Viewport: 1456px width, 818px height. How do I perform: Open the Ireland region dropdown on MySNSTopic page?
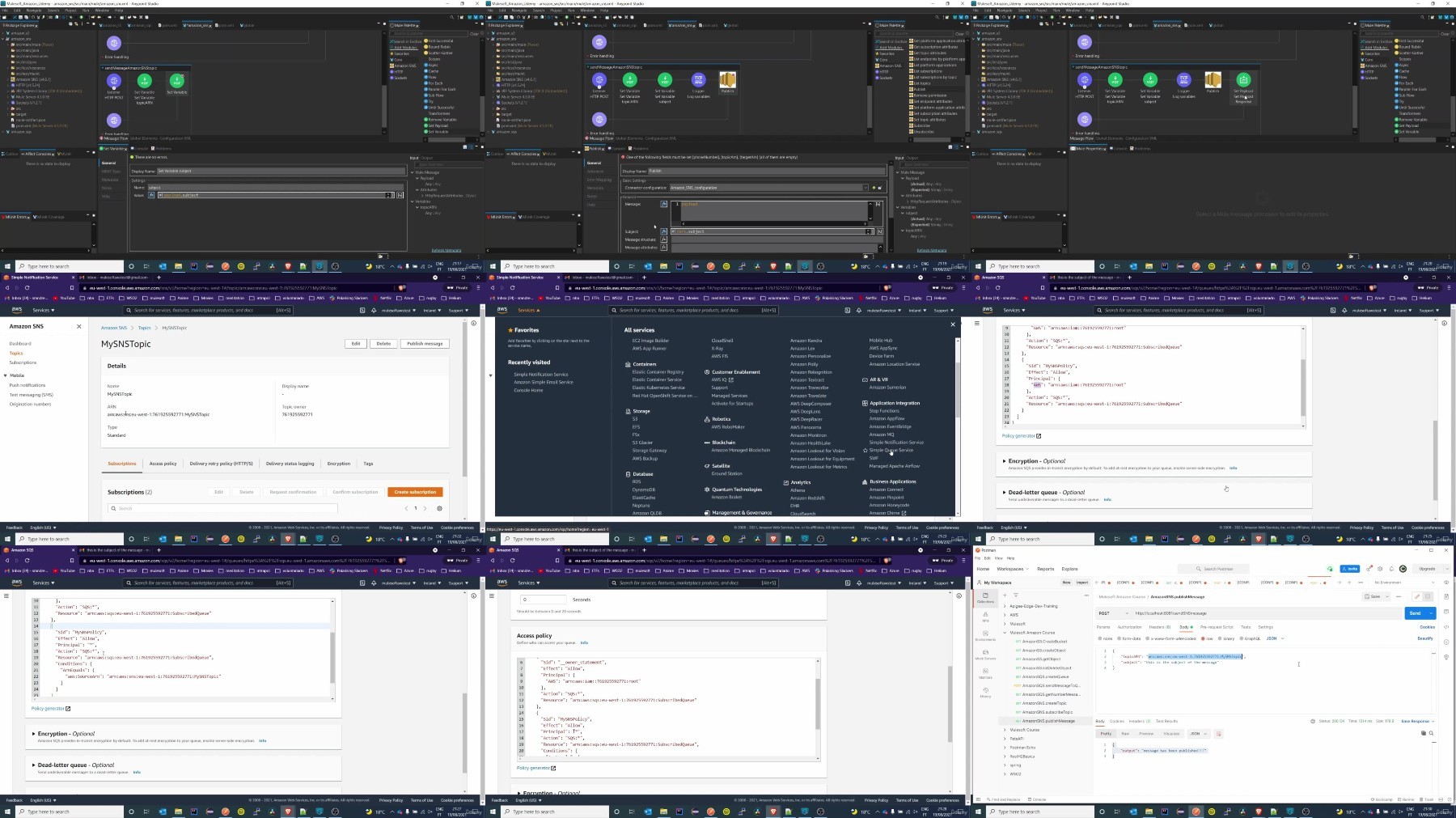[x=431, y=310]
